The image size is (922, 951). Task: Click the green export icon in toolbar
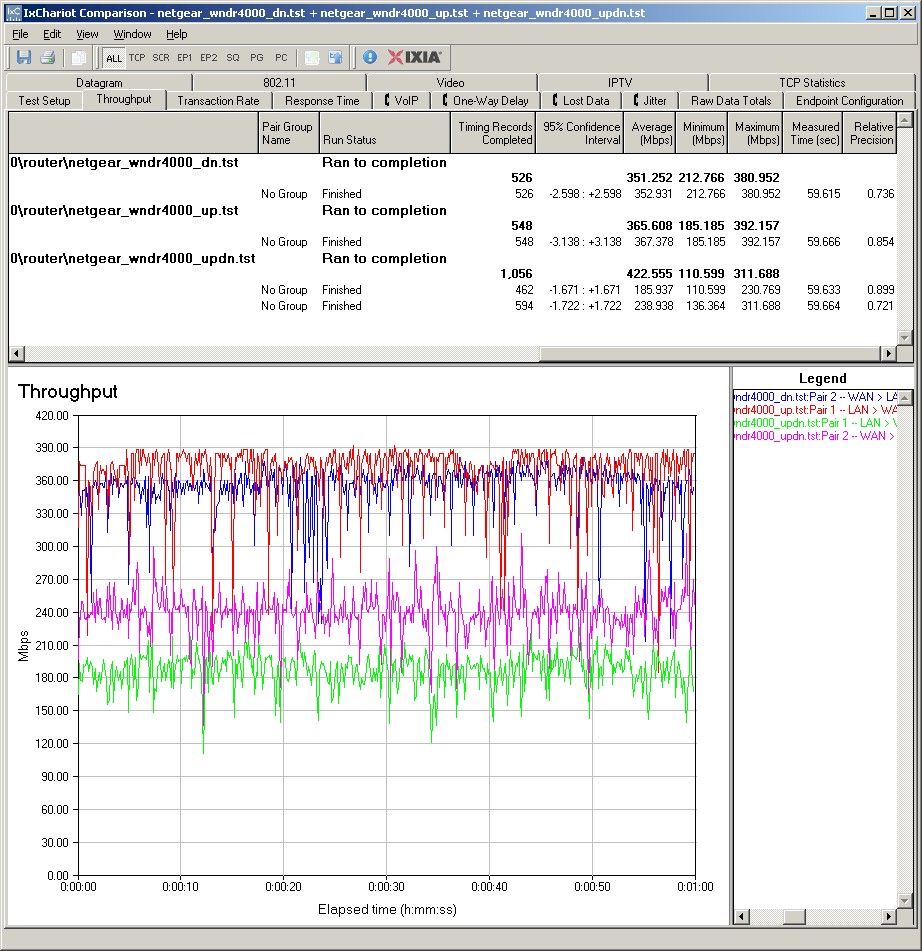coord(312,58)
